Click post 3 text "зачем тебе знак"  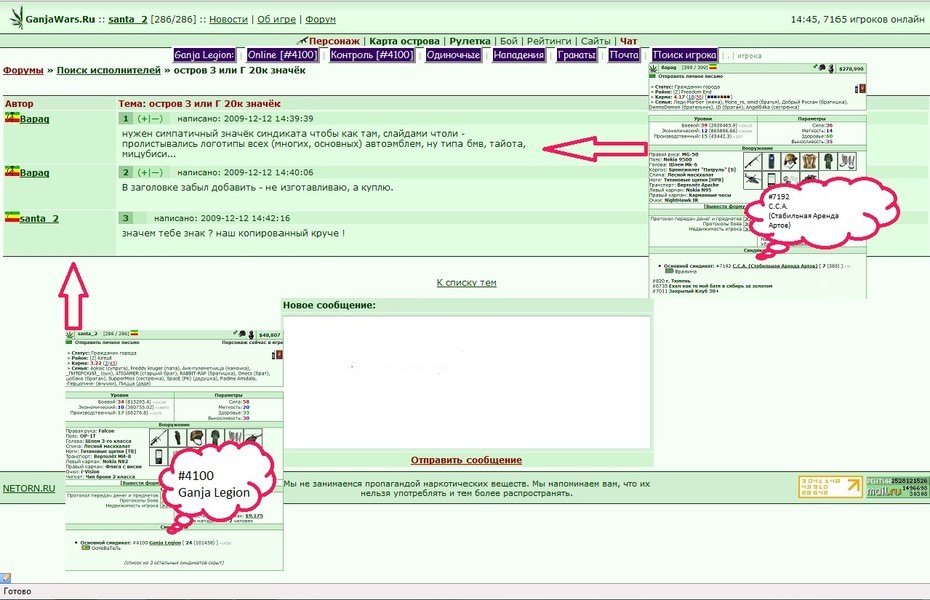click(163, 233)
